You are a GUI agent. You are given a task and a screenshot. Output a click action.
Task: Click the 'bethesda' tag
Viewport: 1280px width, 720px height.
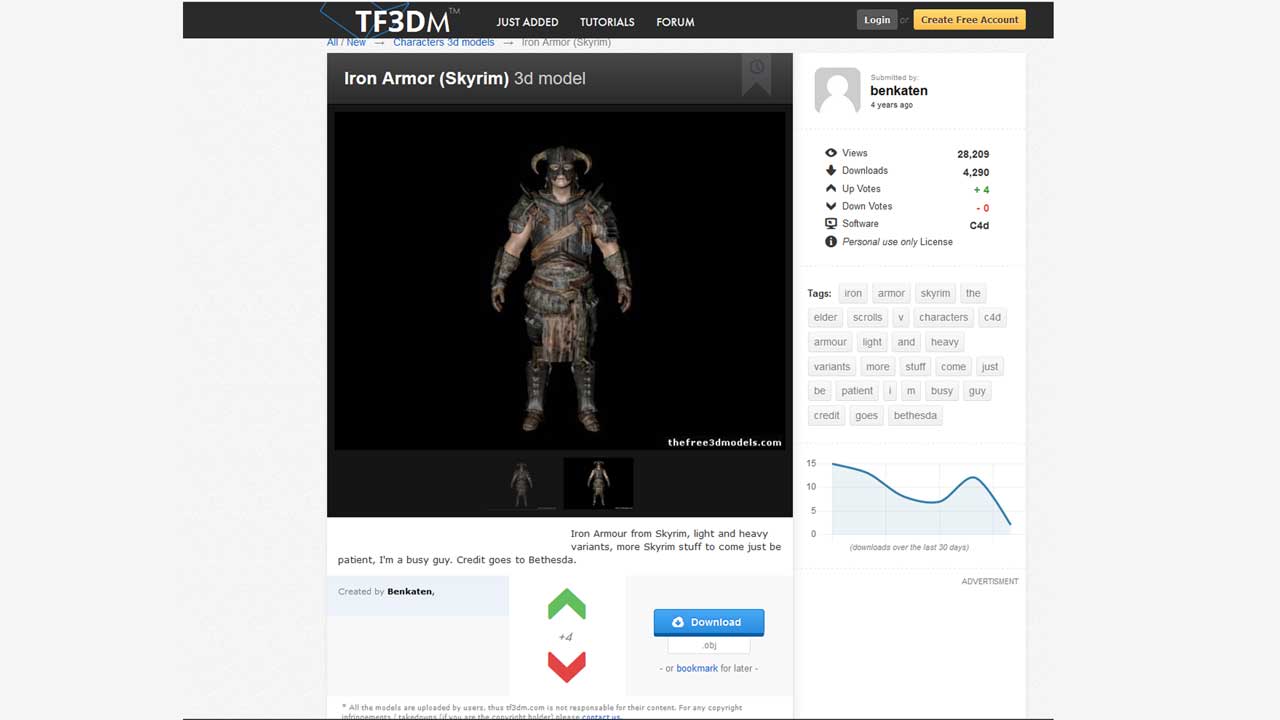(x=915, y=415)
